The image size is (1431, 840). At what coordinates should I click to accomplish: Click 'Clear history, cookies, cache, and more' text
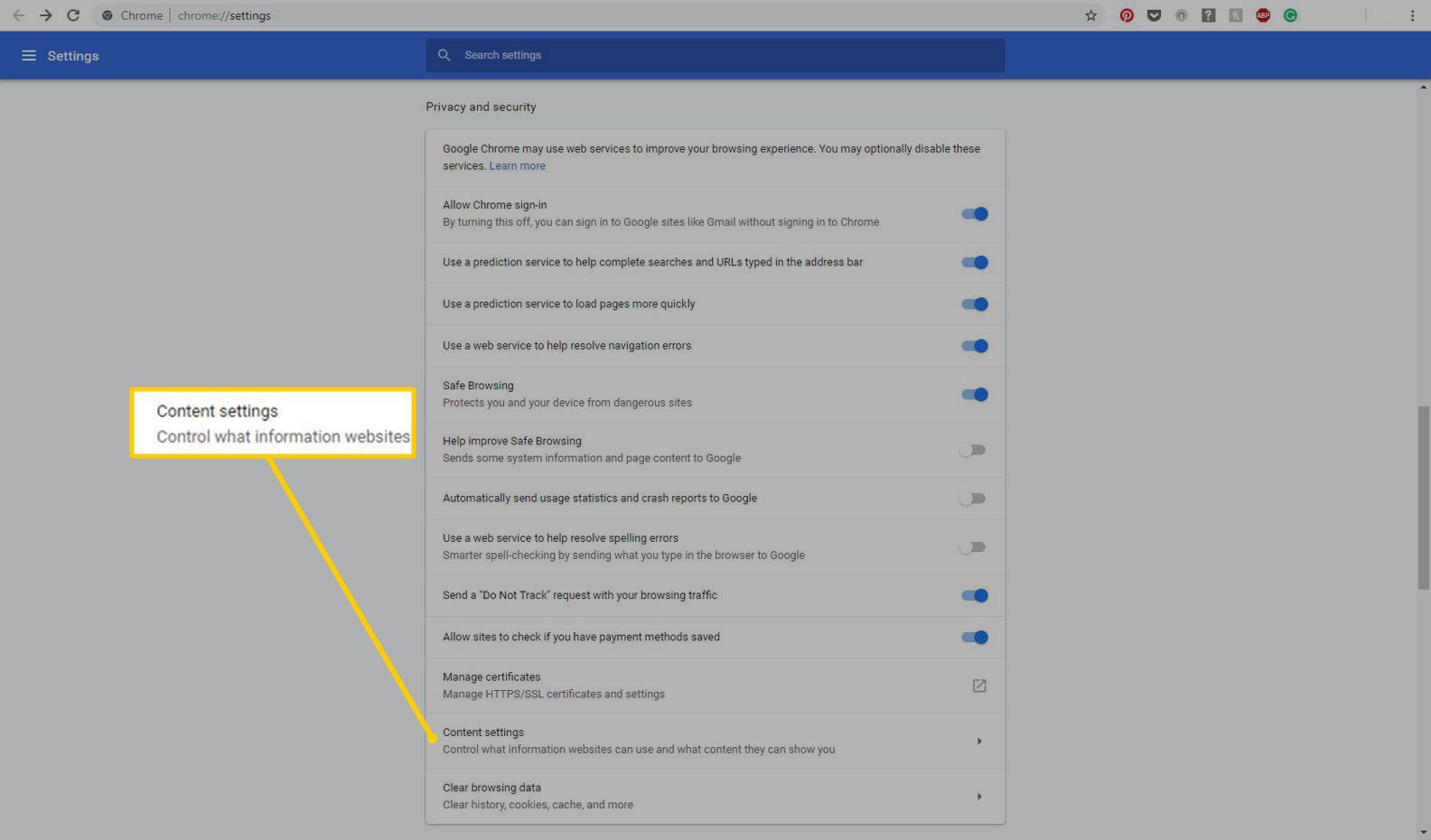click(x=538, y=805)
